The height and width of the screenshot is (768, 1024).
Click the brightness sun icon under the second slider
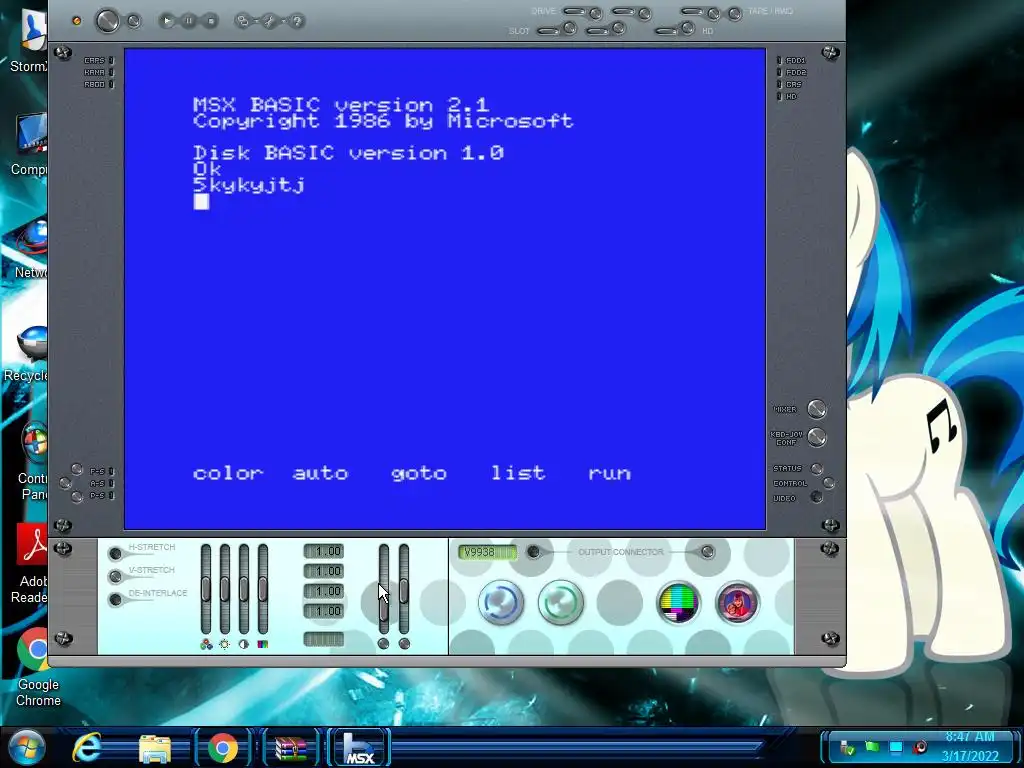pyautogui.click(x=225, y=645)
